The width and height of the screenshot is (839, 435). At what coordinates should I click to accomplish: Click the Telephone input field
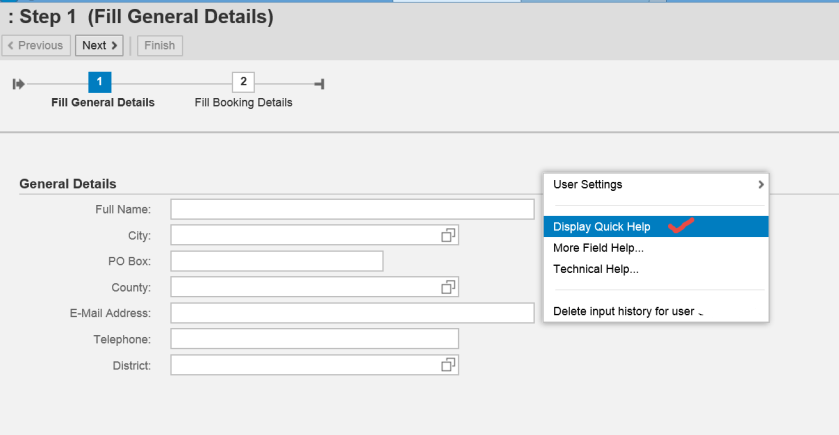[314, 339]
